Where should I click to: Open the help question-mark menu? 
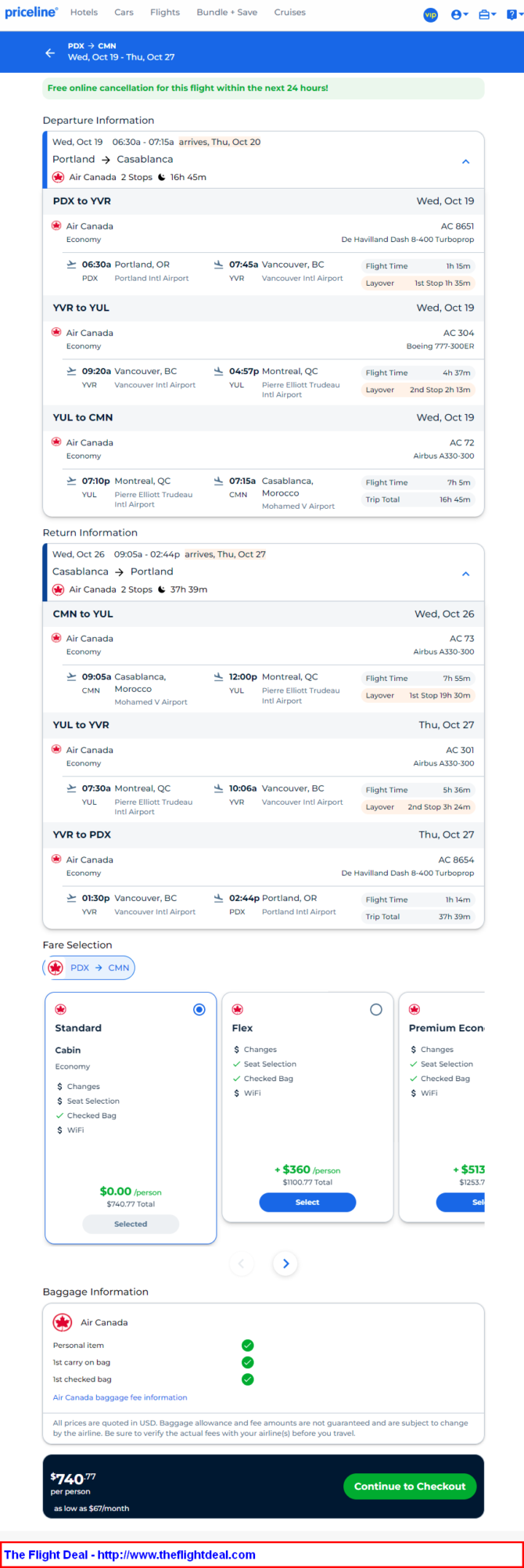(x=514, y=15)
